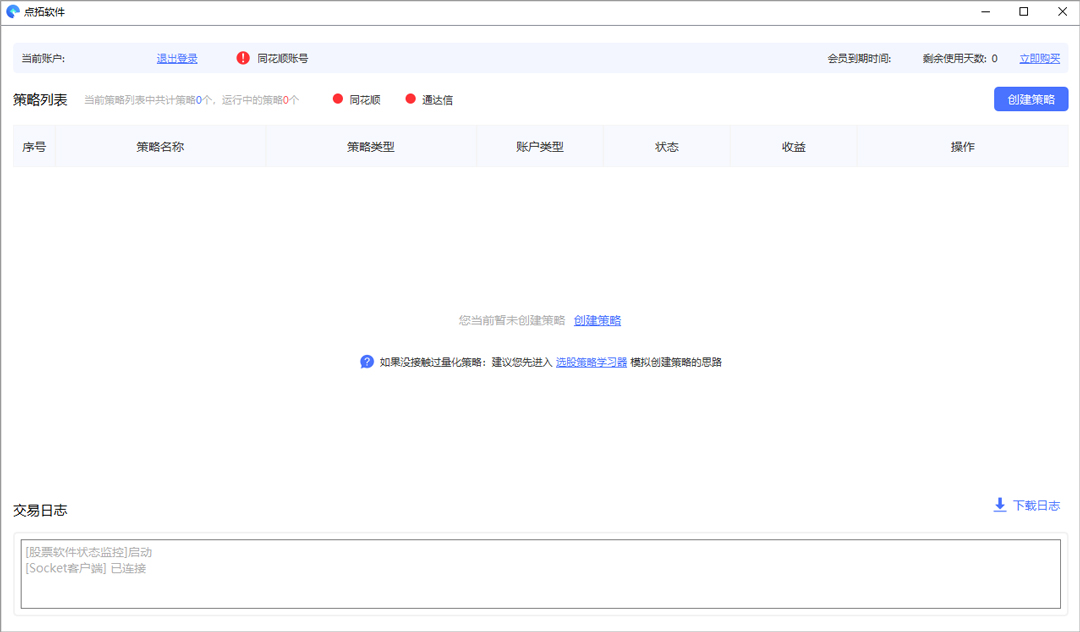Click 创建策略 link in the empty list message

point(597,320)
